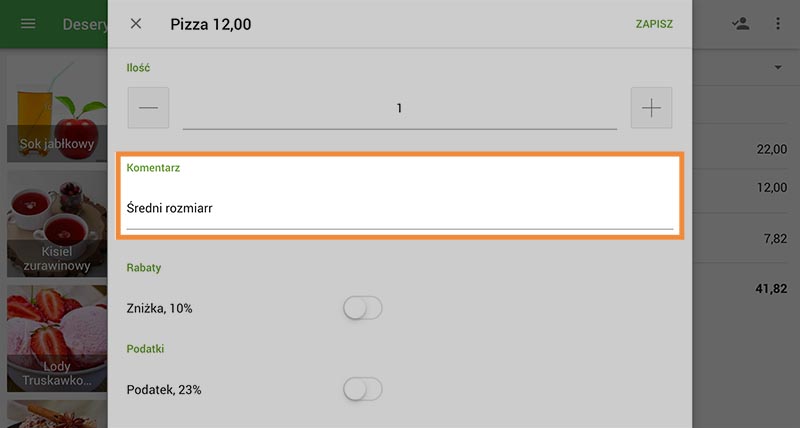Decrease quantity with minus button
This screenshot has height=428, width=800.
tap(148, 108)
